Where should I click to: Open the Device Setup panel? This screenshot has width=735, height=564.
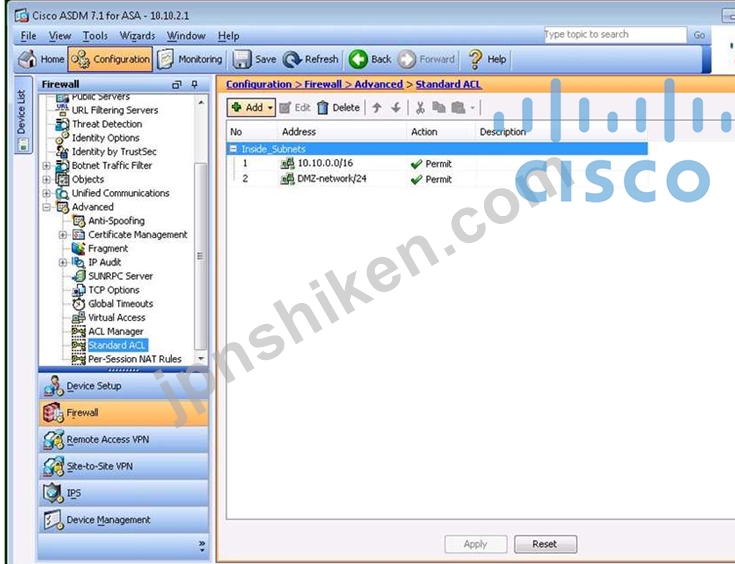click(123, 386)
